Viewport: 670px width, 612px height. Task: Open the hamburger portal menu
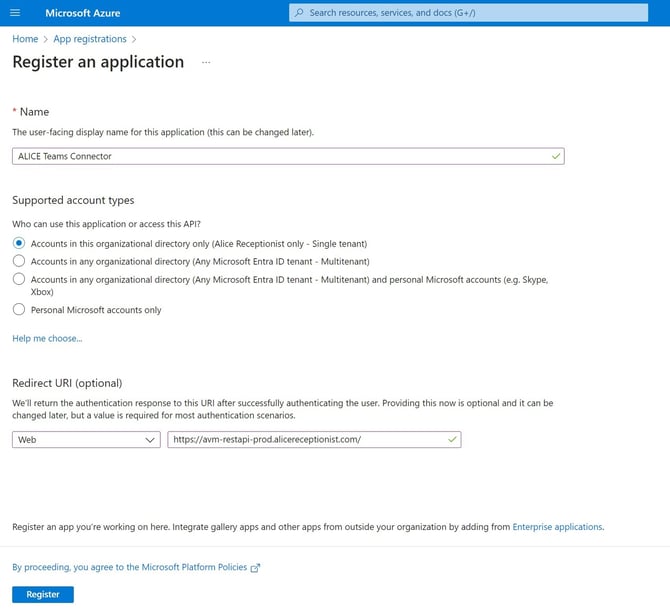pos(15,13)
